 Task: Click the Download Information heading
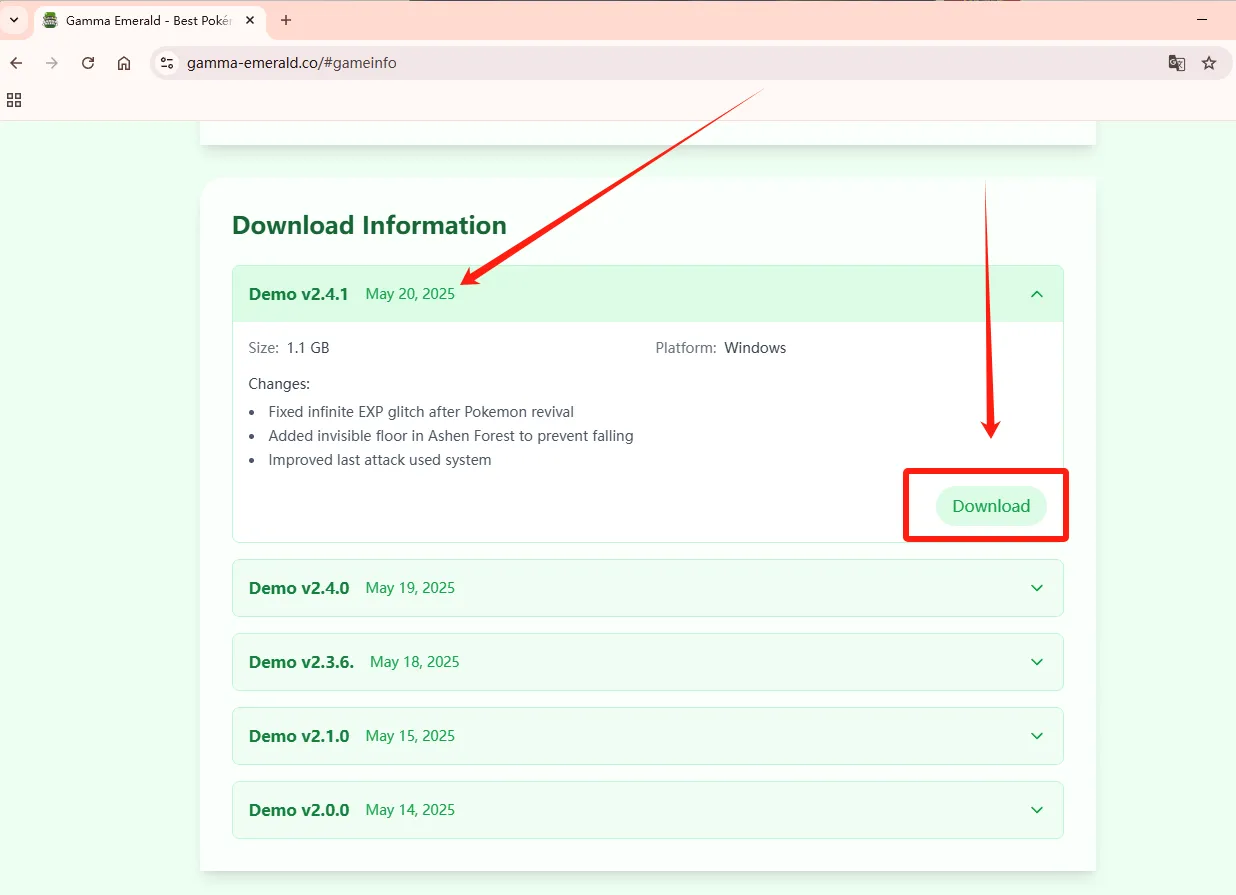click(x=369, y=225)
